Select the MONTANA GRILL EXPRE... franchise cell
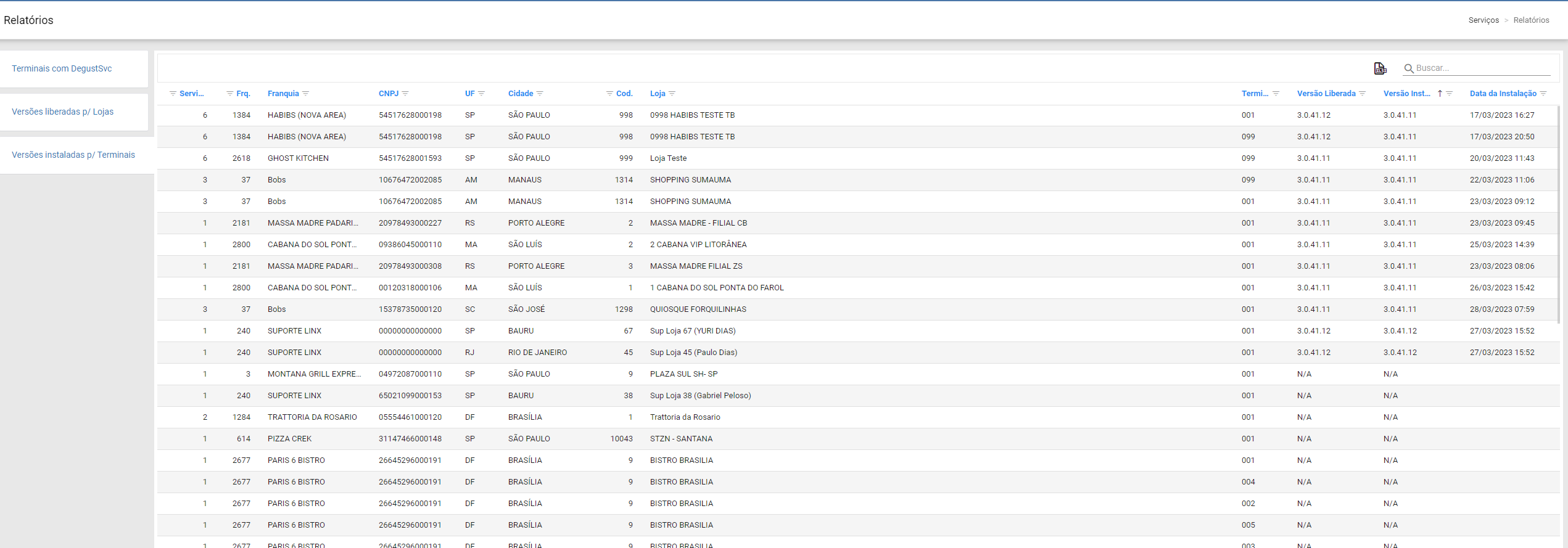1568x548 pixels. pyautogui.click(x=315, y=374)
